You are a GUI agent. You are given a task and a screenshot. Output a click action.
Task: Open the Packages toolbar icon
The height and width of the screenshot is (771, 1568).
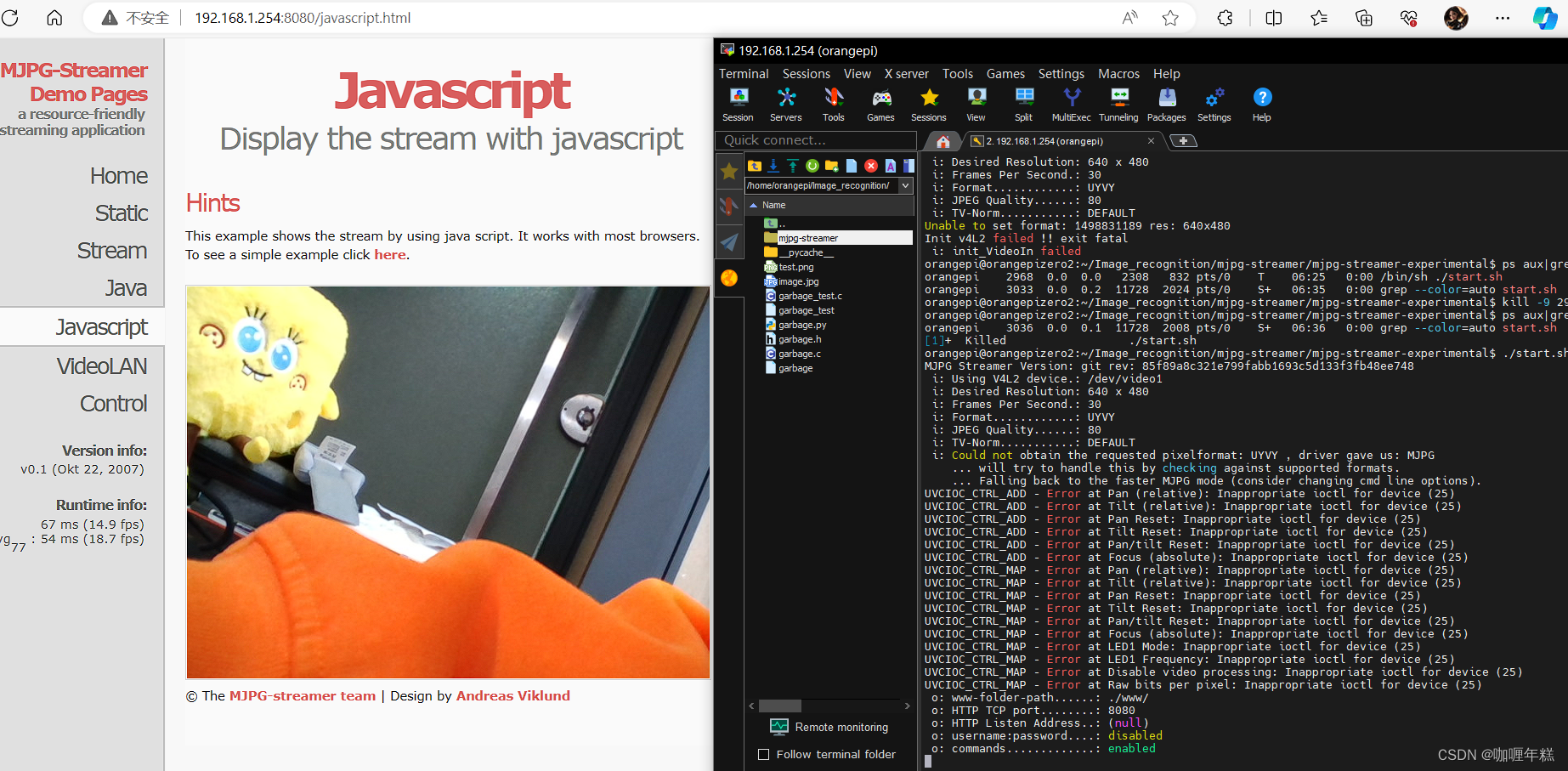1167,105
